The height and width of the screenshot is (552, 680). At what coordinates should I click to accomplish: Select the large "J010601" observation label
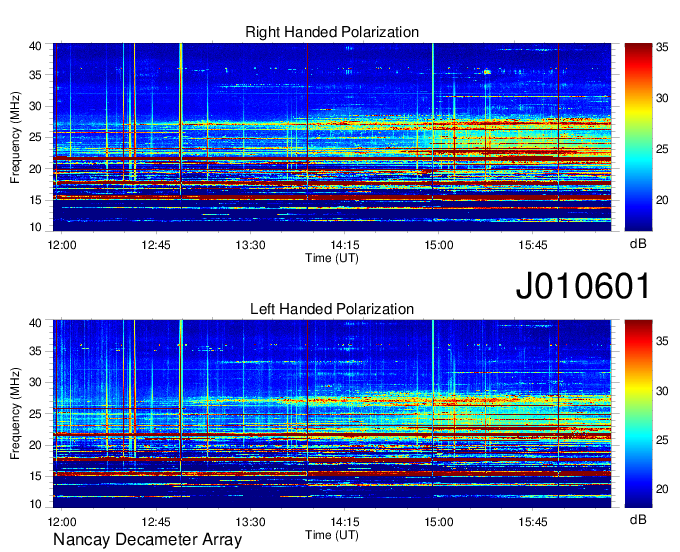pyautogui.click(x=583, y=286)
